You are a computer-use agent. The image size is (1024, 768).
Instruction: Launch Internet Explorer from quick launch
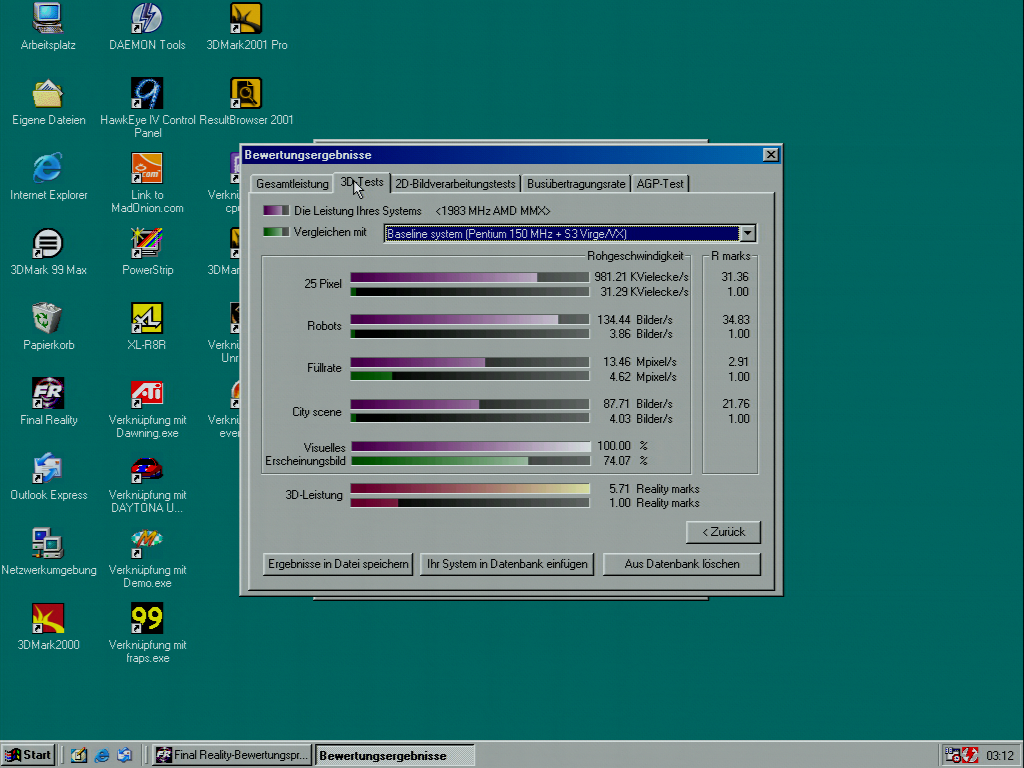[101, 755]
